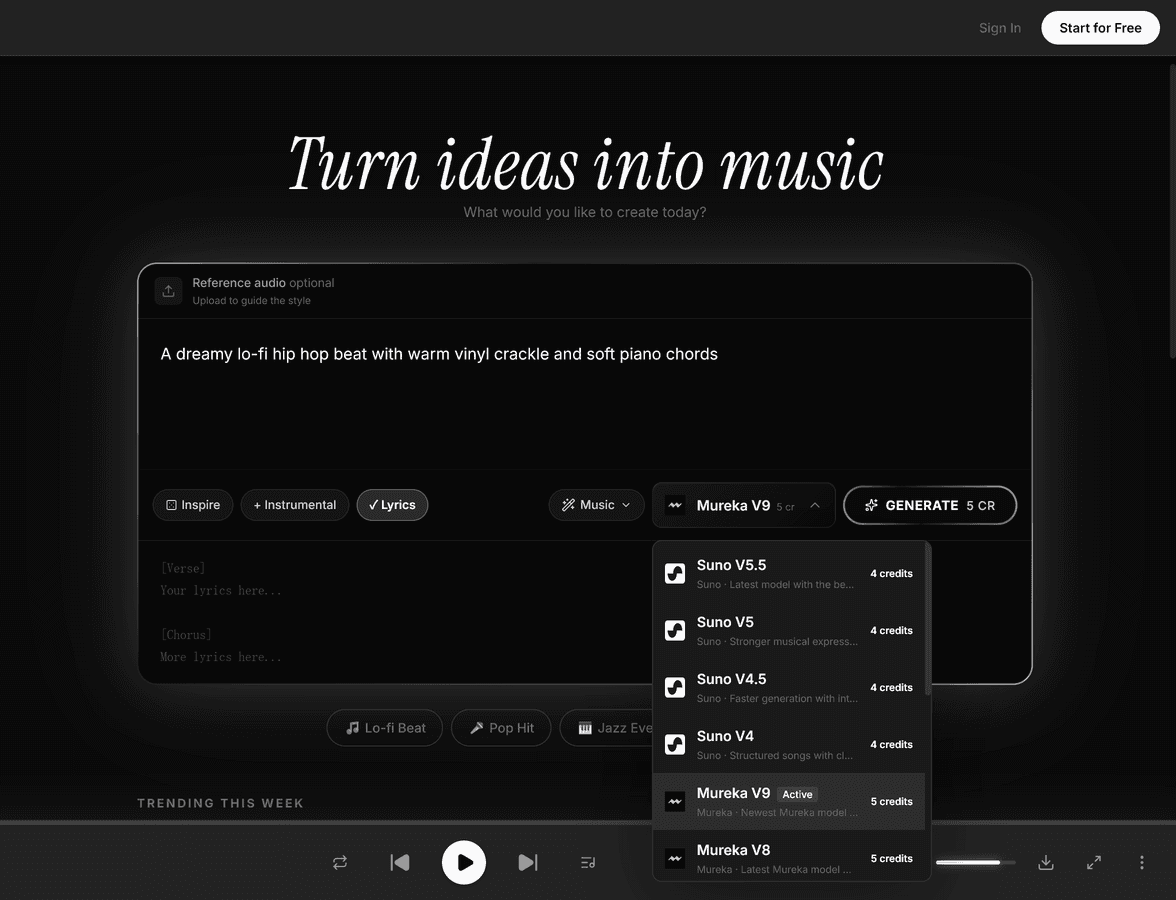The height and width of the screenshot is (900, 1176).
Task: Choose the Jazz Eve preset chip
Action: tap(608, 728)
